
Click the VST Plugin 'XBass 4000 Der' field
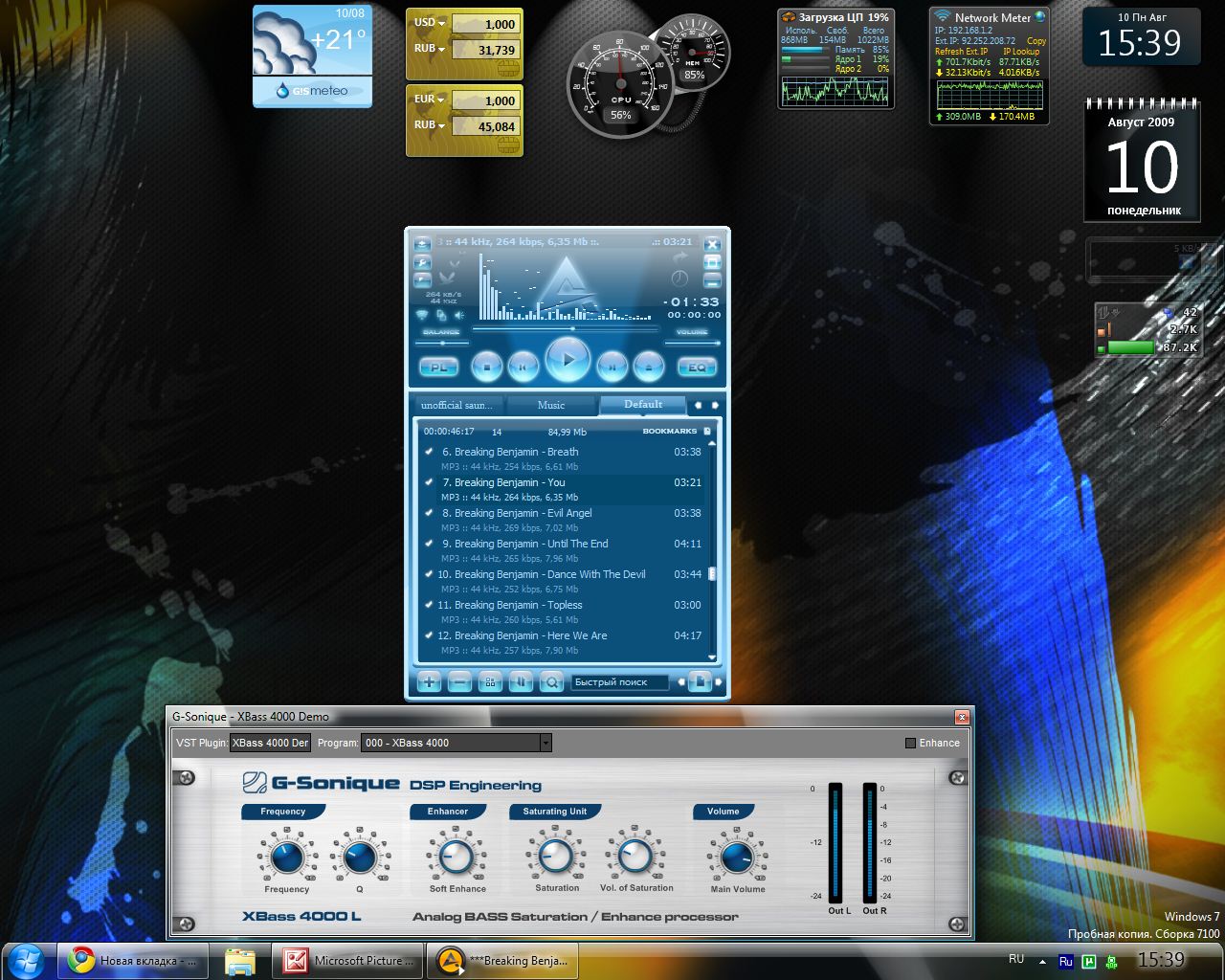(x=270, y=743)
